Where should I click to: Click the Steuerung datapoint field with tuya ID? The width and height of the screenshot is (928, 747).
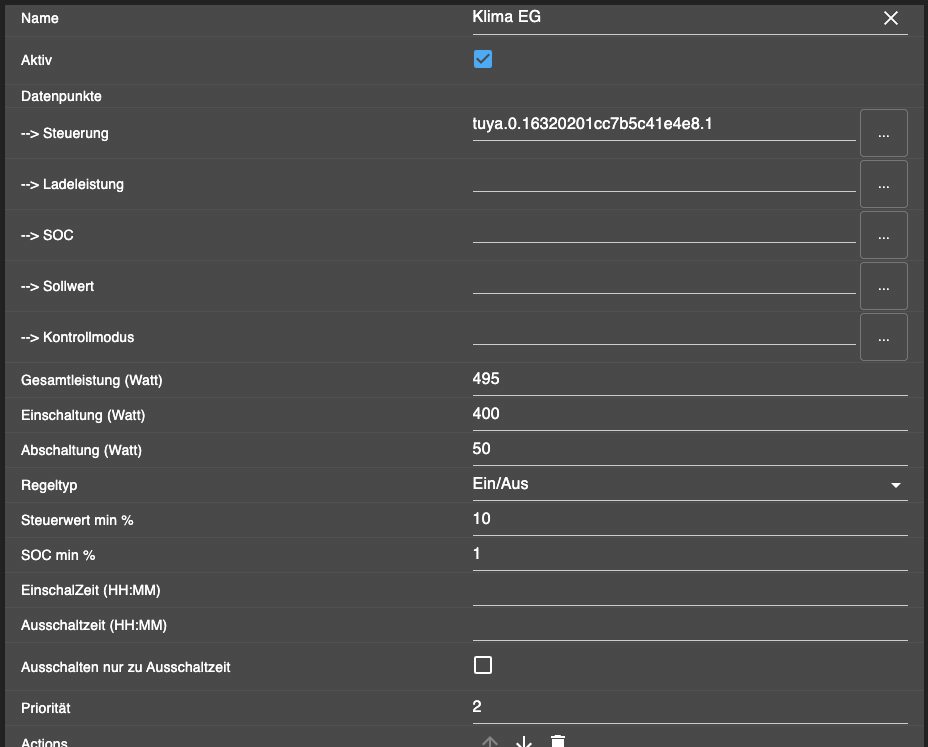(664, 125)
